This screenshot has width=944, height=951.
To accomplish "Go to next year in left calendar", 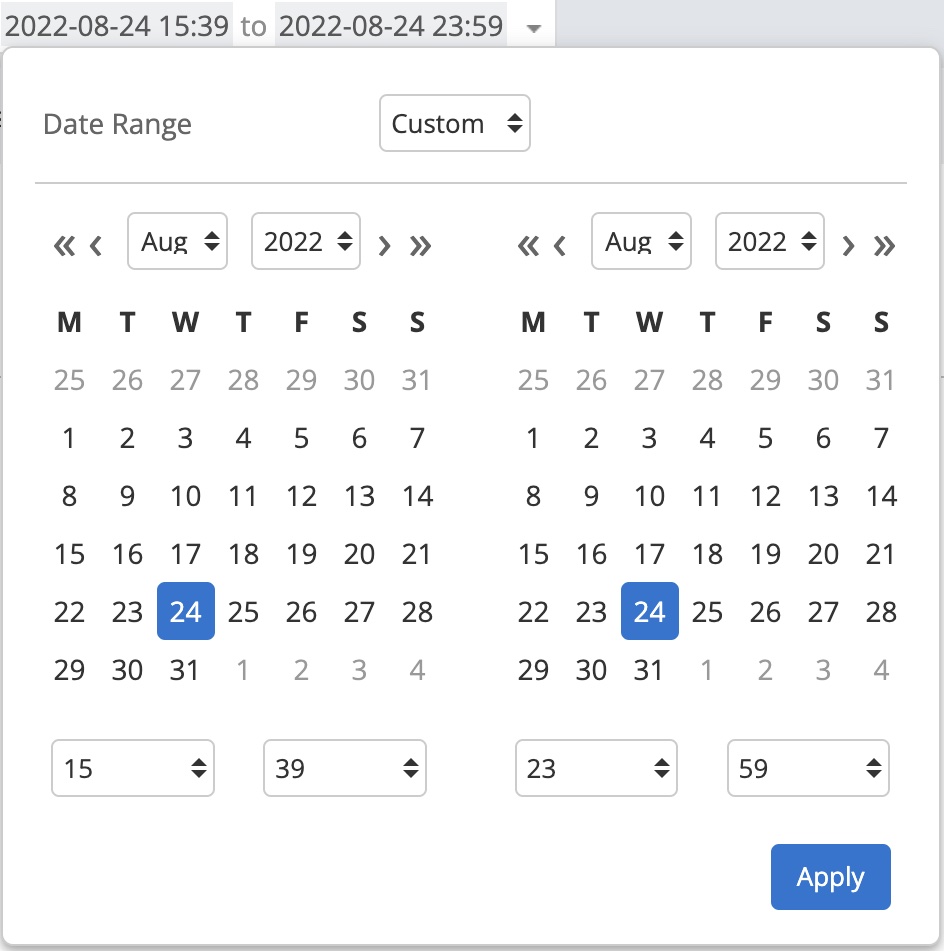I will click(420, 245).
